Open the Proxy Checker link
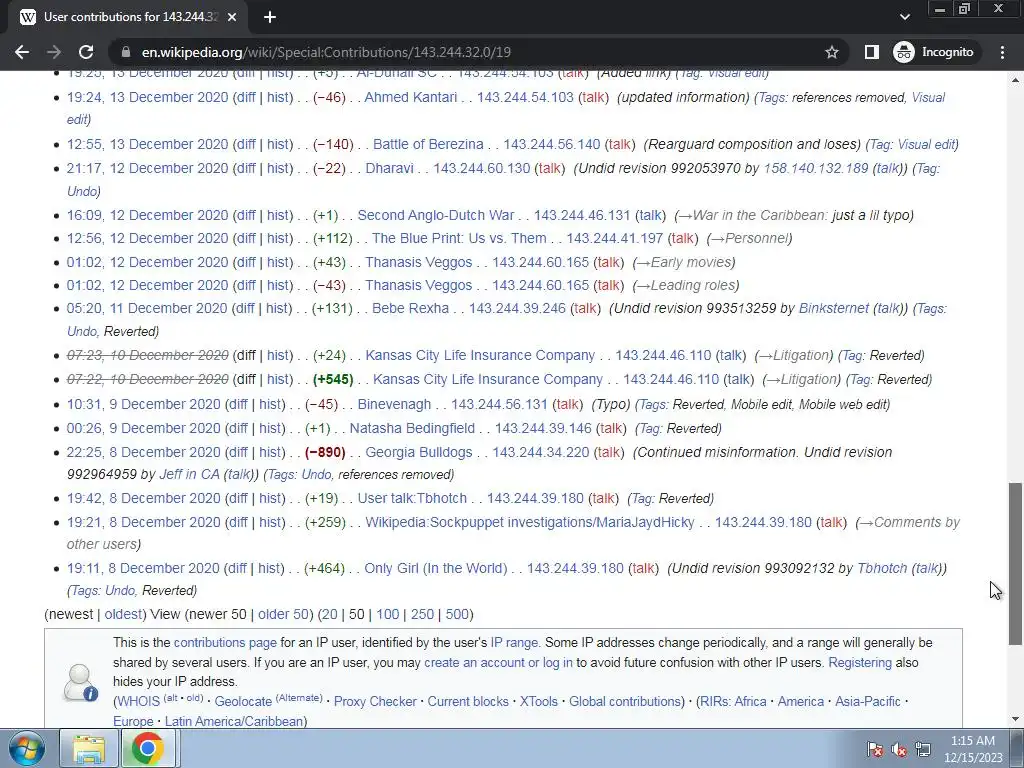This screenshot has width=1024, height=768. coord(375,701)
